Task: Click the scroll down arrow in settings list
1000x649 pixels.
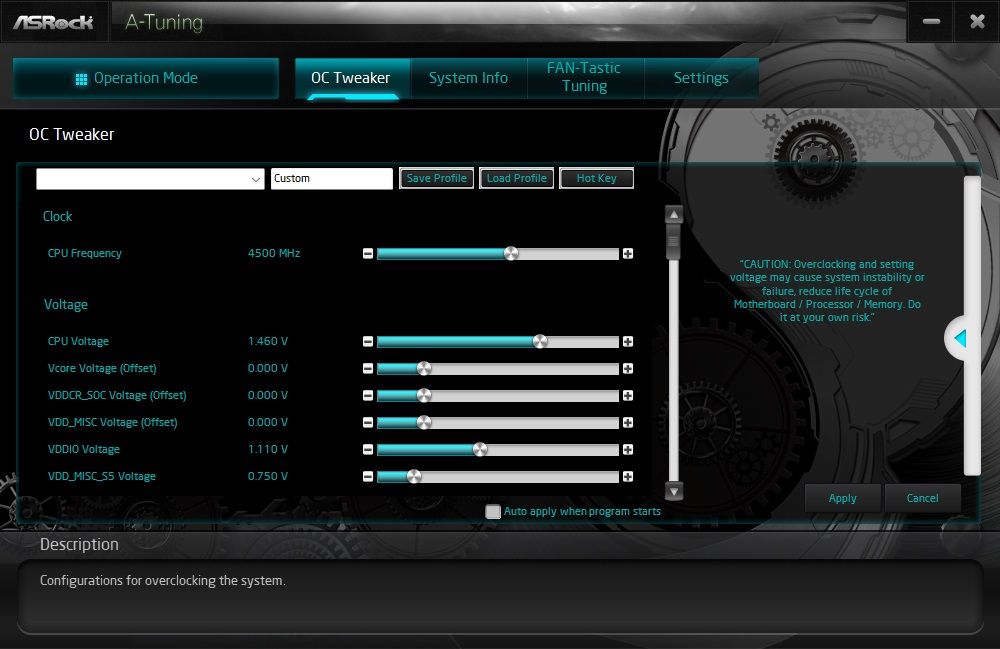Action: tap(673, 491)
